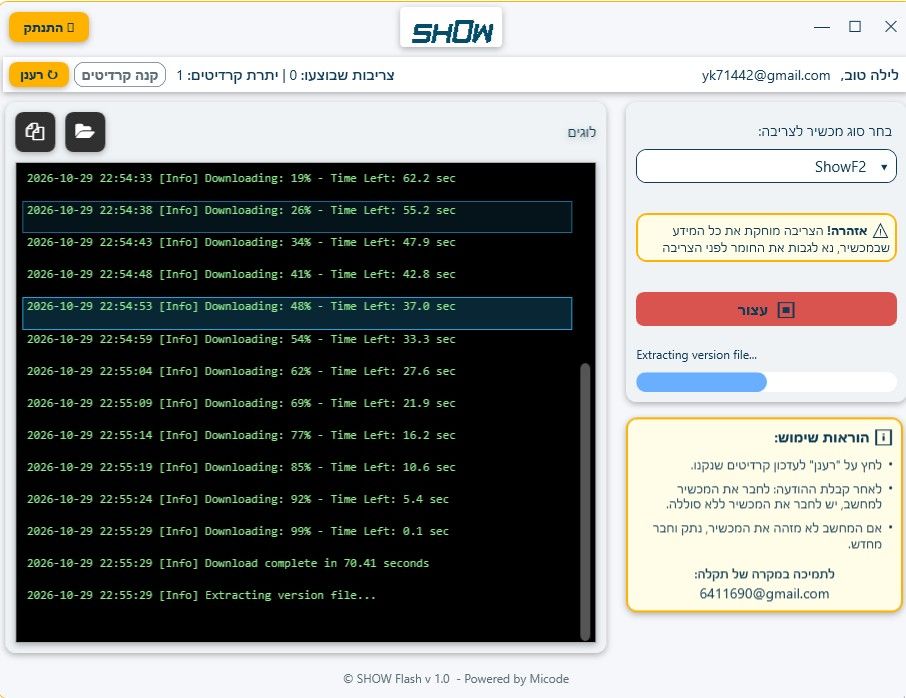This screenshot has width=906, height=698.
Task: Click the לוגים logs heading
Action: click(x=581, y=132)
